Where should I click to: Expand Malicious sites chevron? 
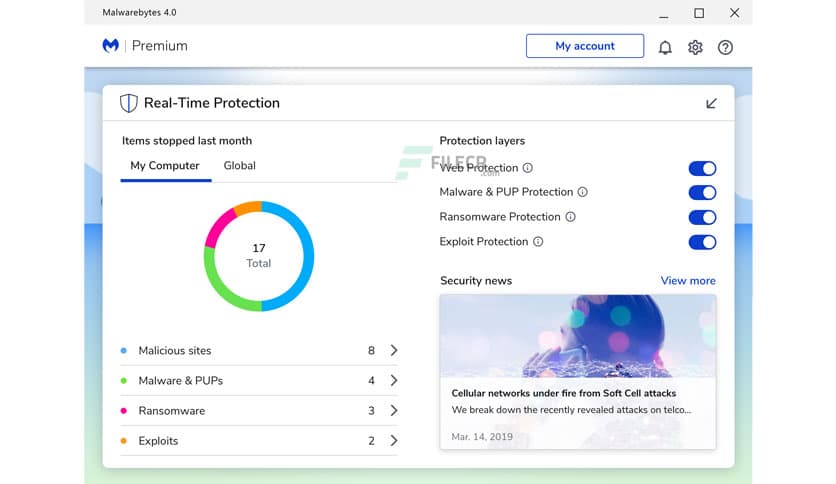pos(393,350)
